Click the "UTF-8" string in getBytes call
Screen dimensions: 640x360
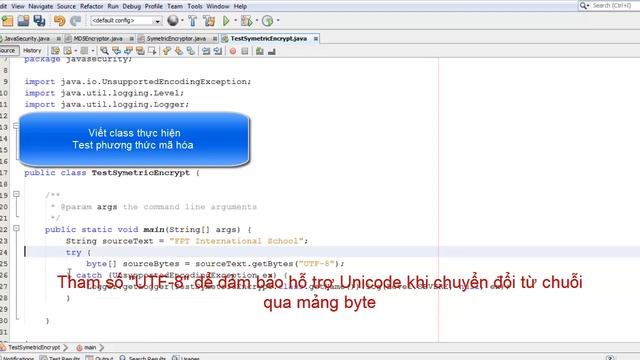click(x=317, y=264)
